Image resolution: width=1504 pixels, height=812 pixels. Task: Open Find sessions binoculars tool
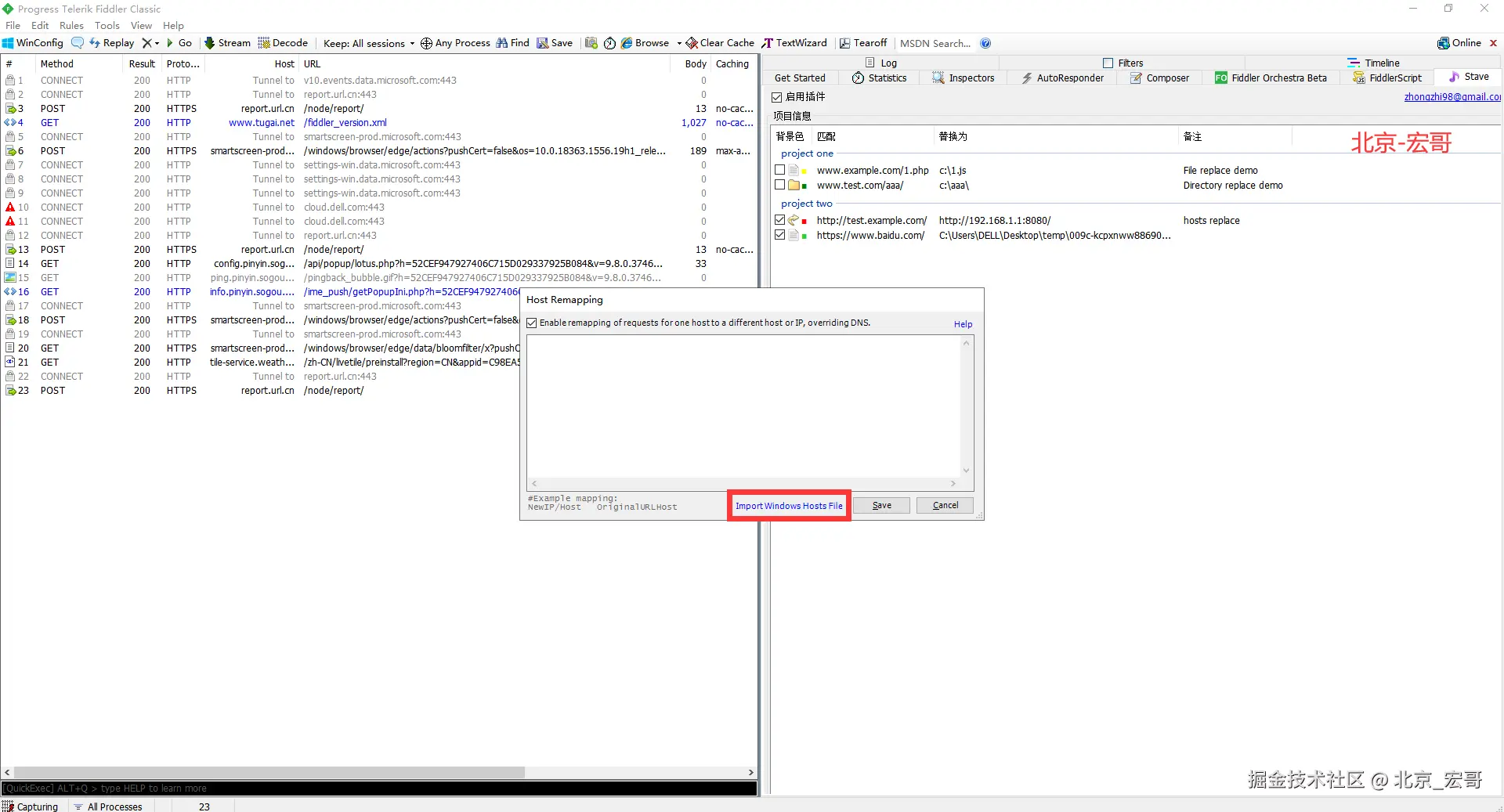point(513,43)
